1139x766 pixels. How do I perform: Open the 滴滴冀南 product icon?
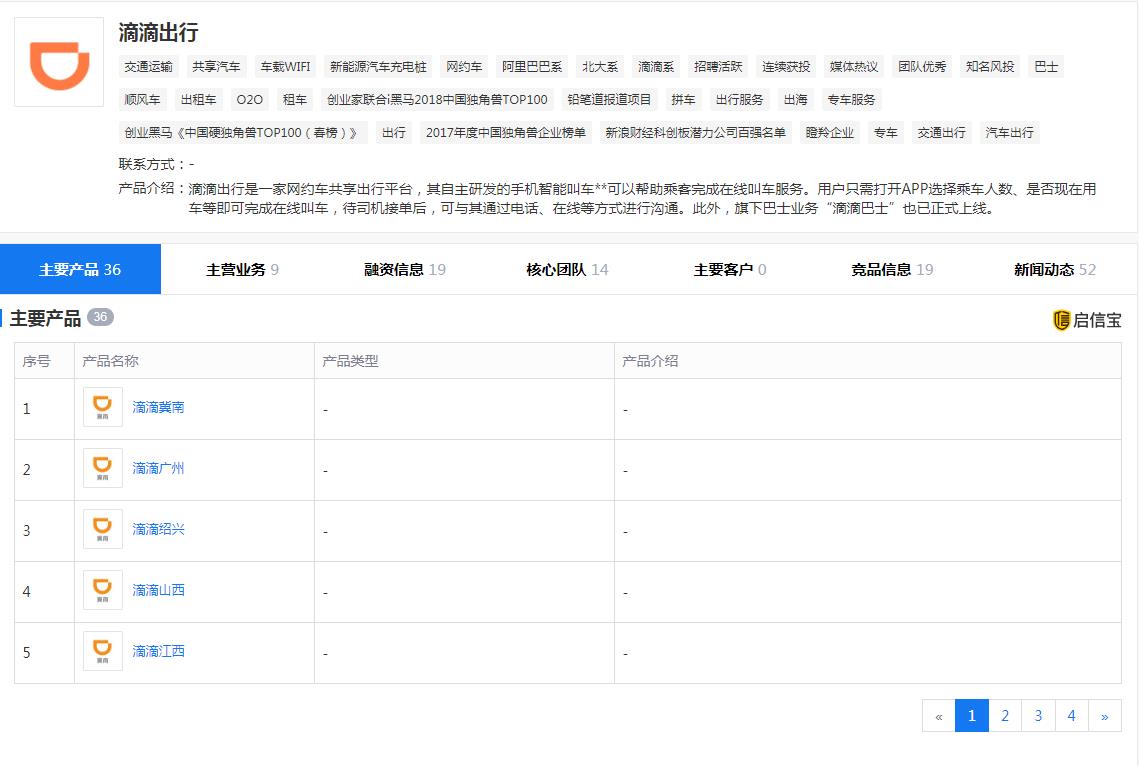click(102, 407)
